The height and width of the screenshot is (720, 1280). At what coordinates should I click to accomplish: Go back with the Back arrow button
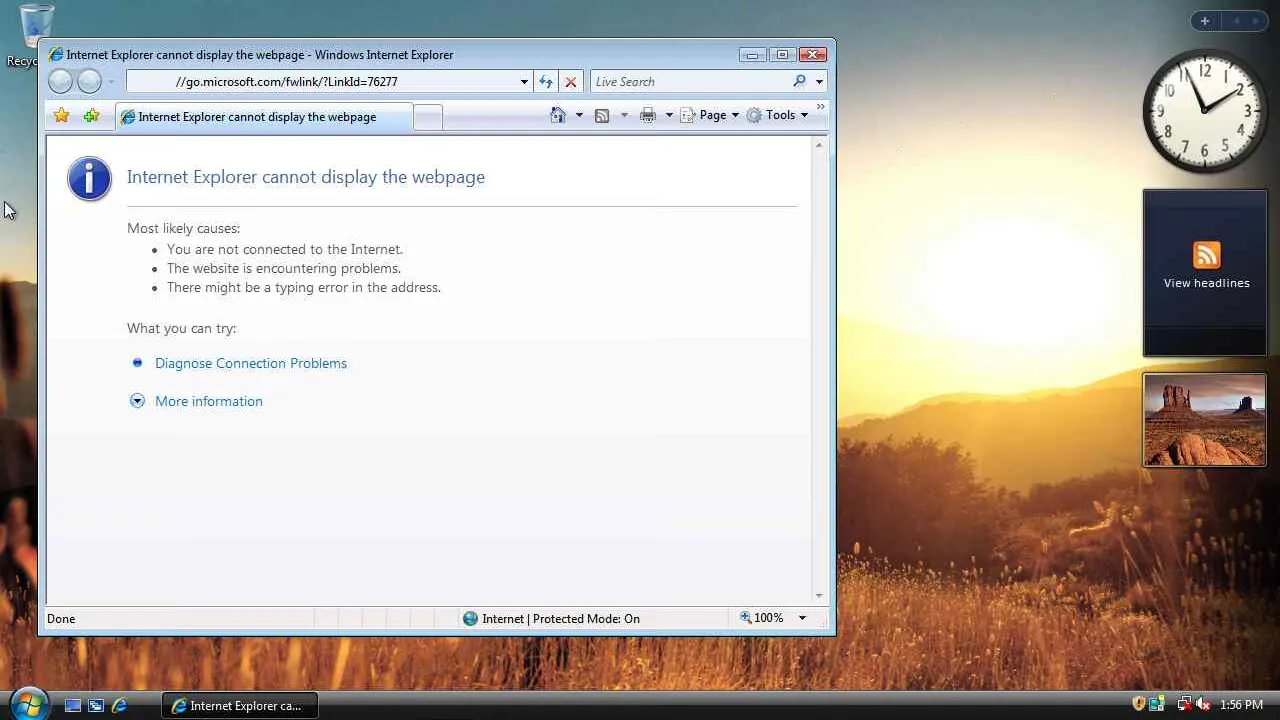pyautogui.click(x=60, y=82)
